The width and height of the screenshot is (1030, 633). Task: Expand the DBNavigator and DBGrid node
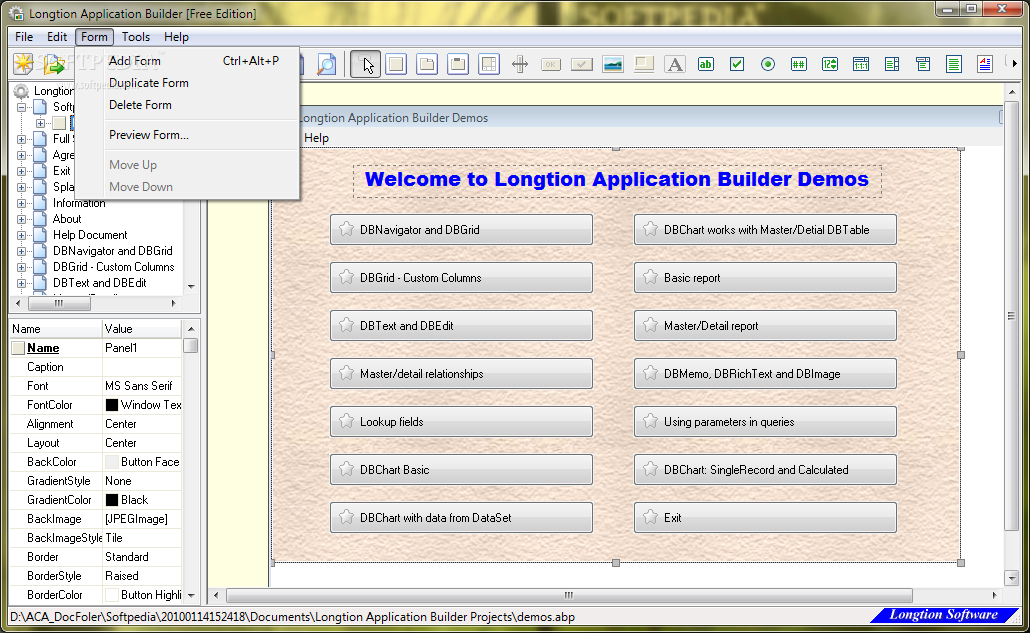pos(21,251)
